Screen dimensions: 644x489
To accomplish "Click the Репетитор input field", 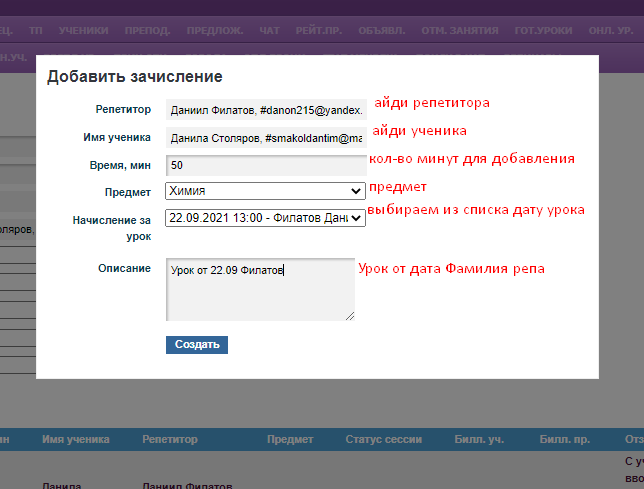I will (266, 110).
